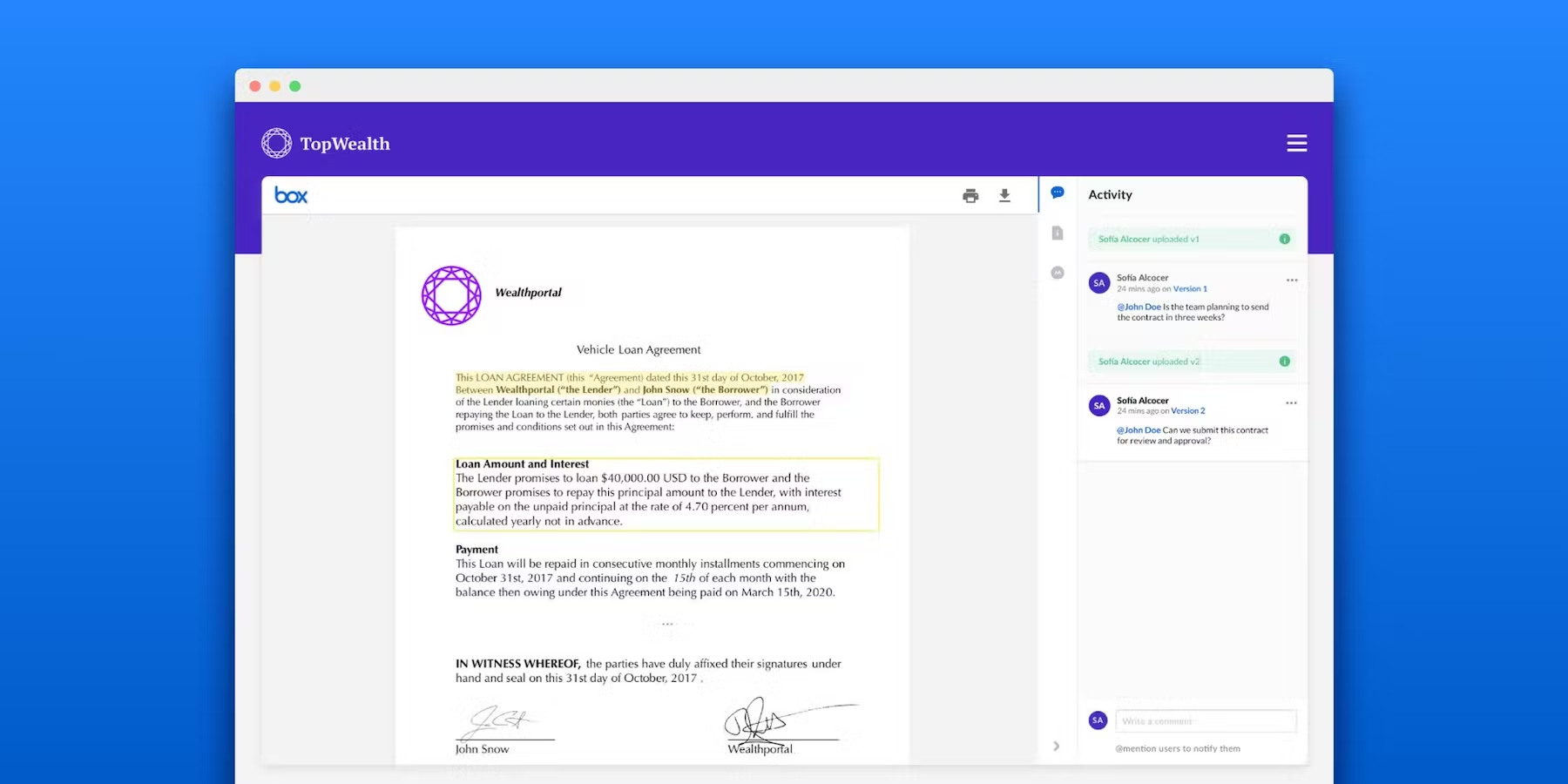Open more options for the Version 1 comment
The image size is (1568, 784).
1292,280
